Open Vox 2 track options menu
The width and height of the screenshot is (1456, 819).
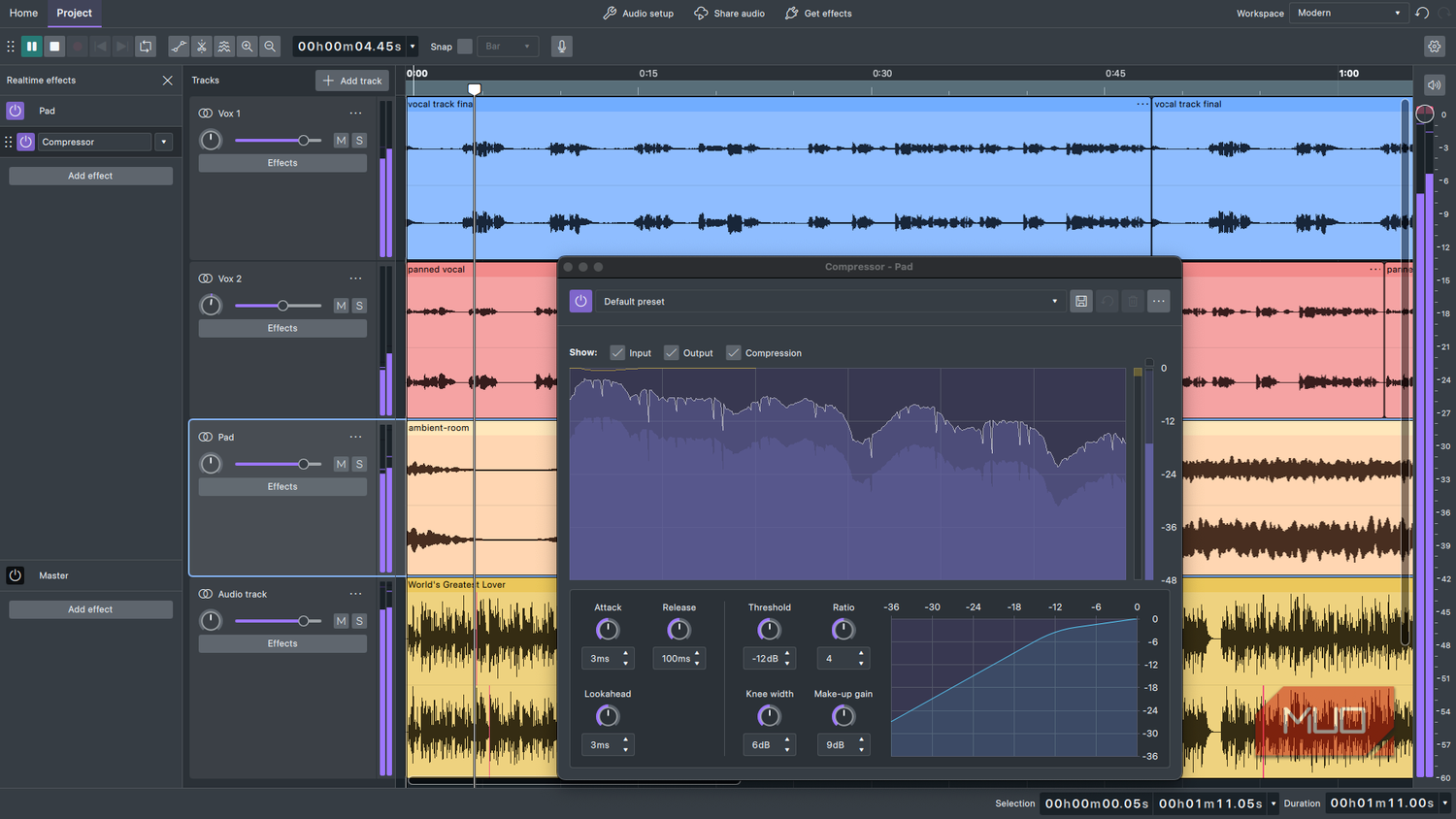pos(355,278)
